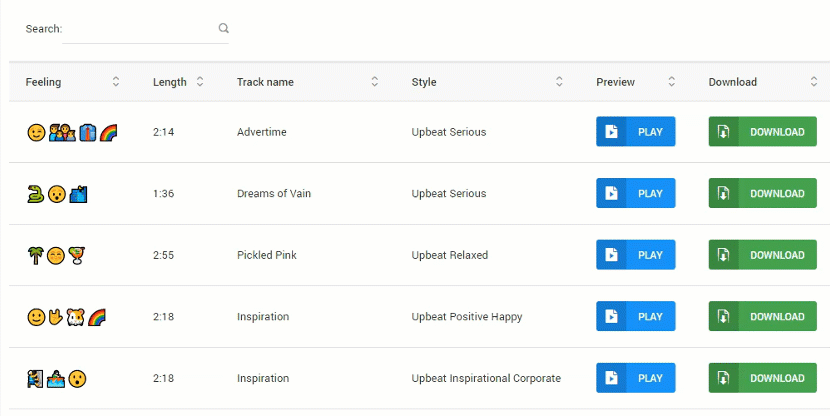Sort table by Feeling column arrows

(116, 82)
